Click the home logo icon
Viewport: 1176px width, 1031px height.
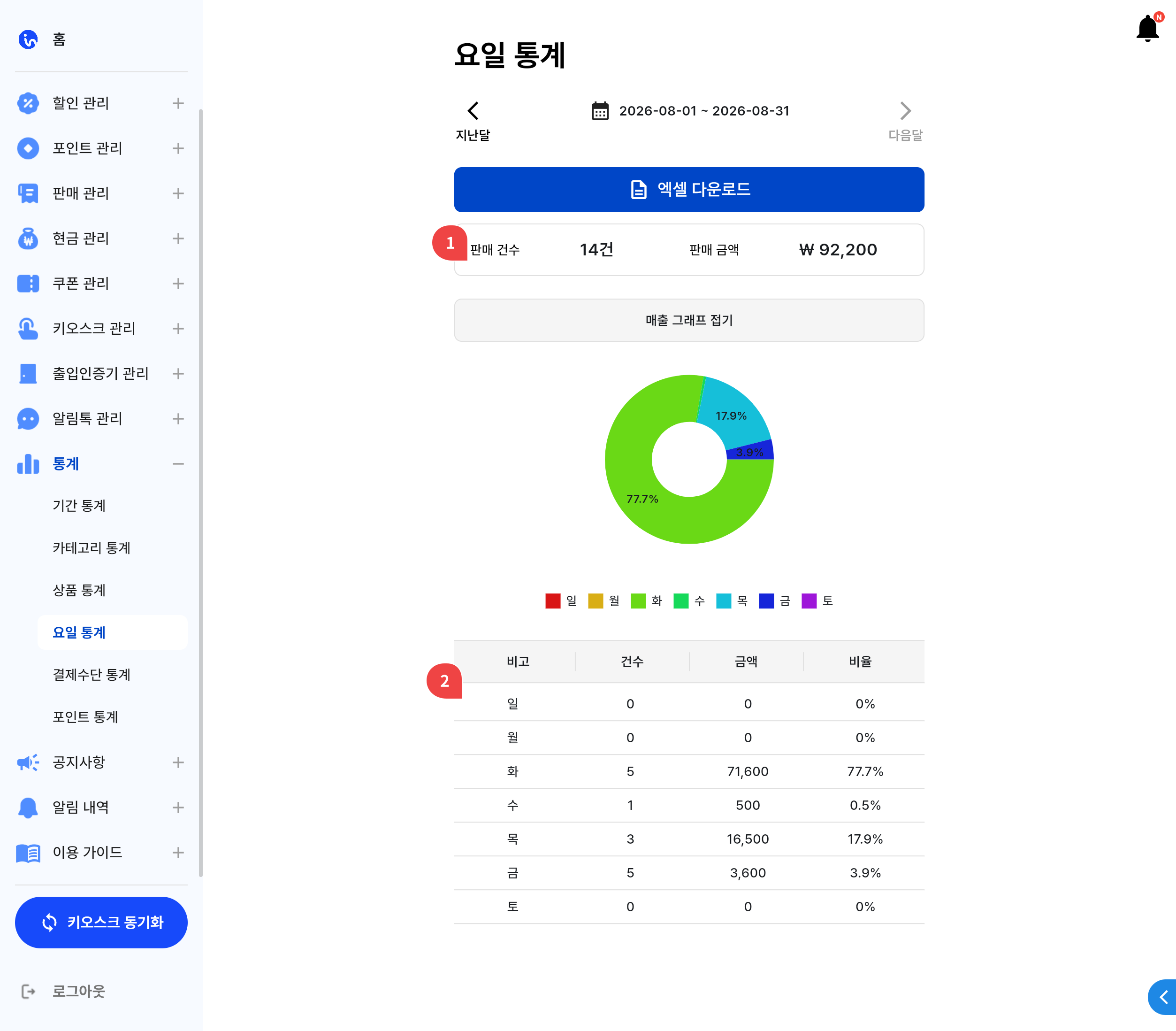tap(28, 39)
